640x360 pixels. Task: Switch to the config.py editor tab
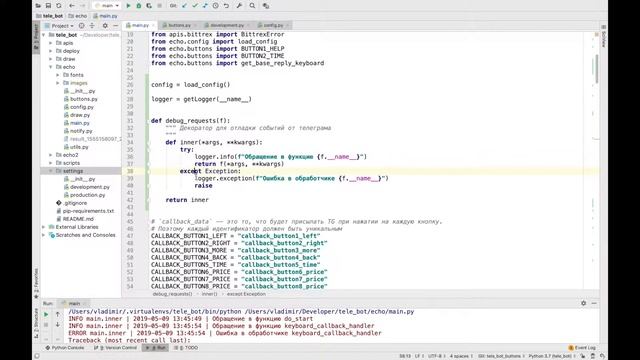pos(273,25)
